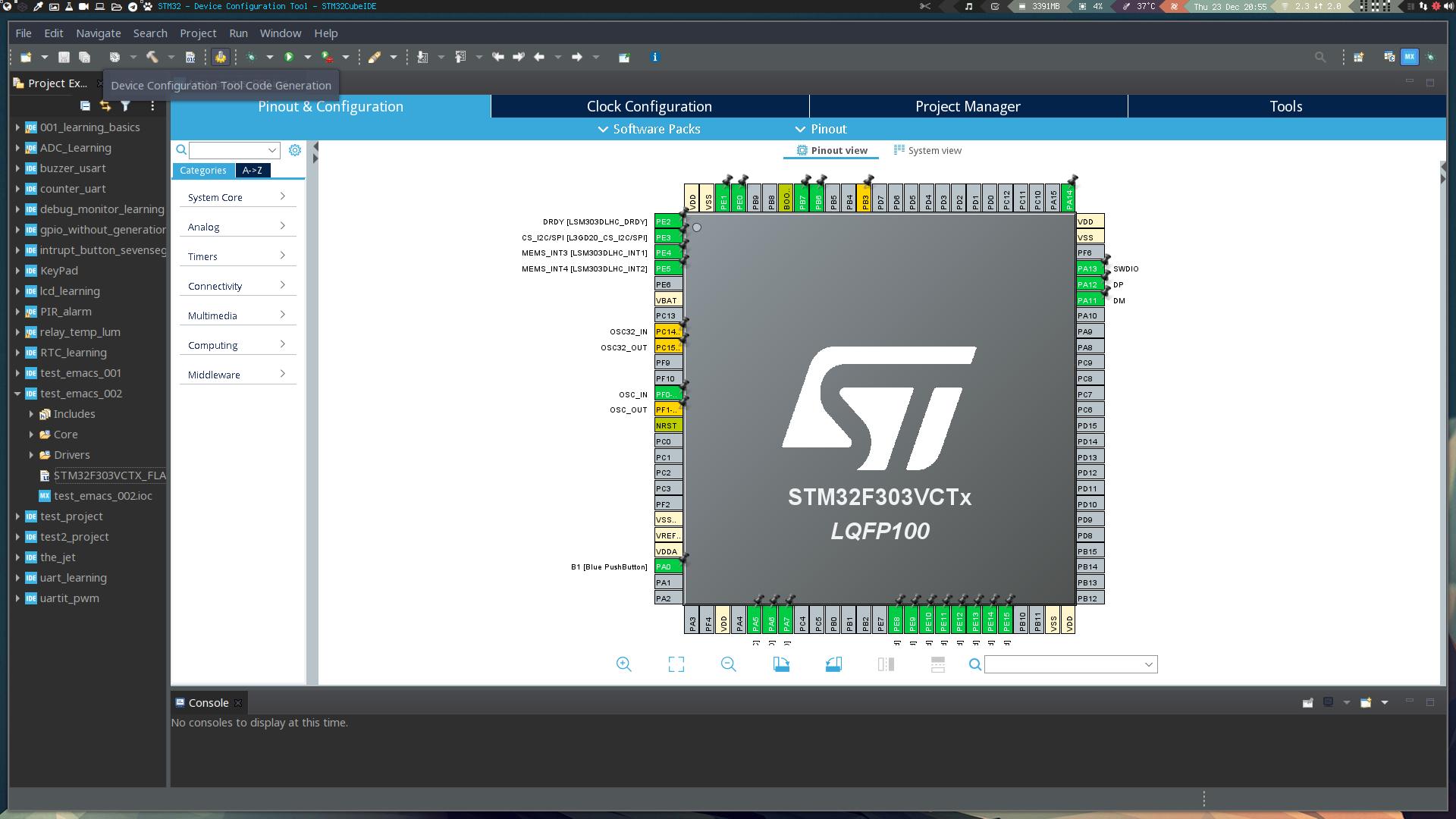1456x819 pixels.
Task: Select the PIR_alarm project
Action: click(65, 312)
